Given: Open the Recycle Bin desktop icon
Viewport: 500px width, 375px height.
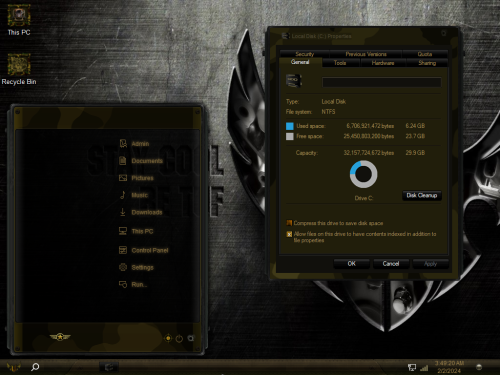Looking at the screenshot, I should [x=19, y=69].
